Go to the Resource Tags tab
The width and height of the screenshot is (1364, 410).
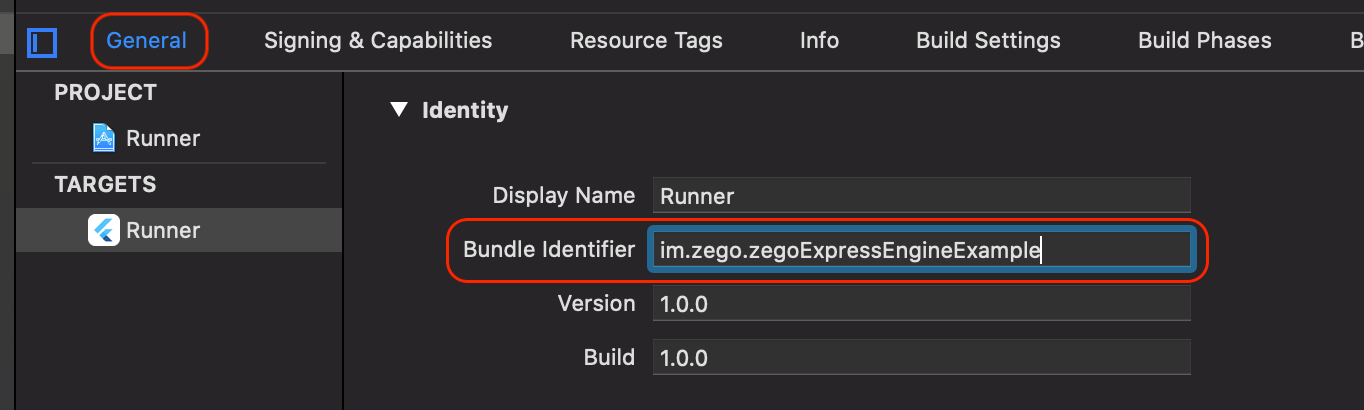[646, 41]
